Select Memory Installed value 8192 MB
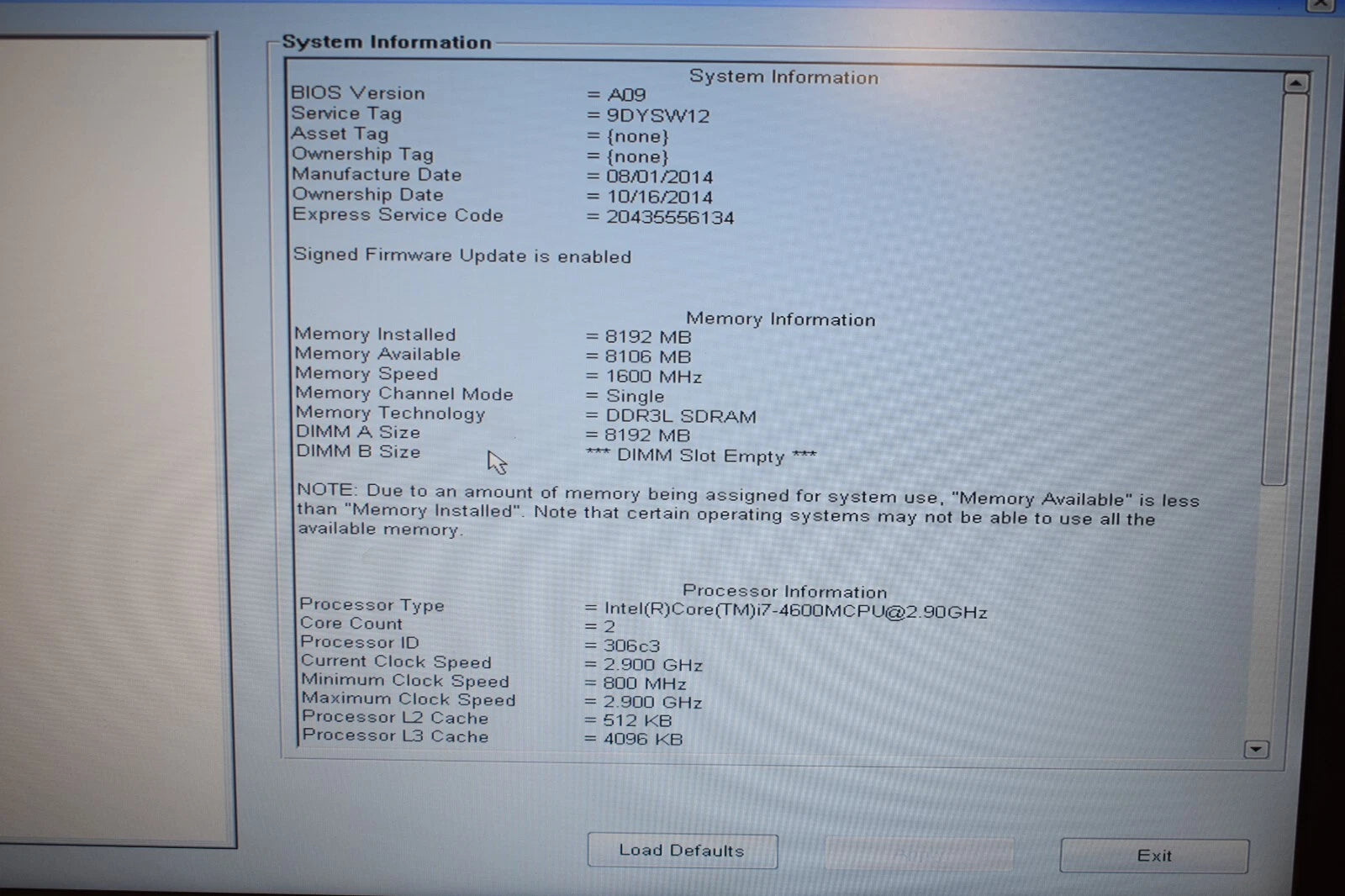 pyautogui.click(x=648, y=337)
